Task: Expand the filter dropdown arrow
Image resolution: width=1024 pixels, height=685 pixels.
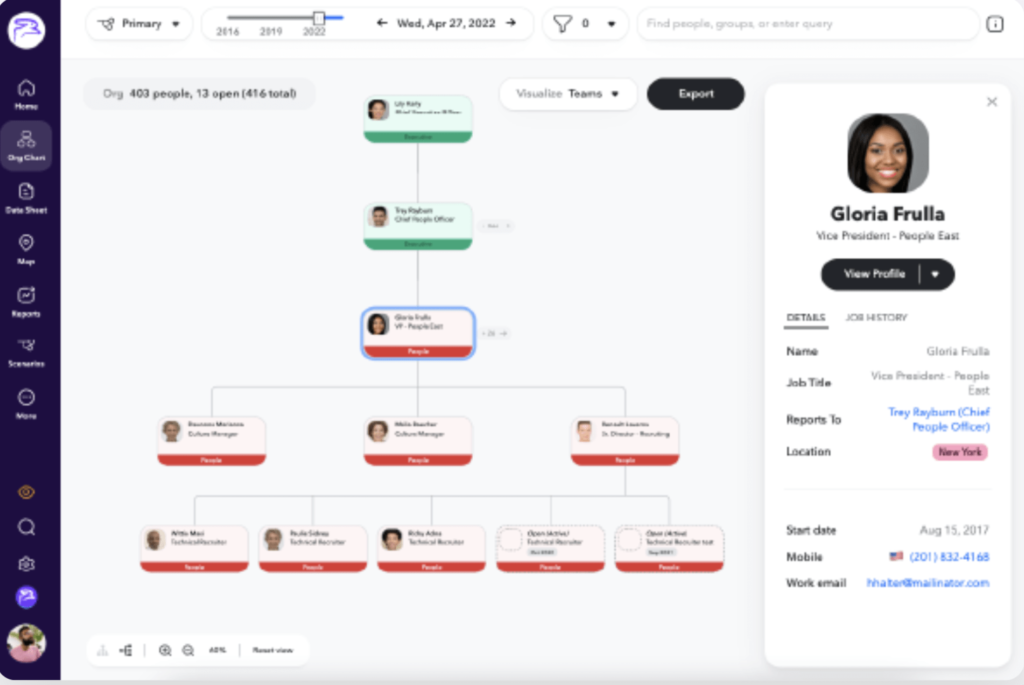Action: [611, 24]
